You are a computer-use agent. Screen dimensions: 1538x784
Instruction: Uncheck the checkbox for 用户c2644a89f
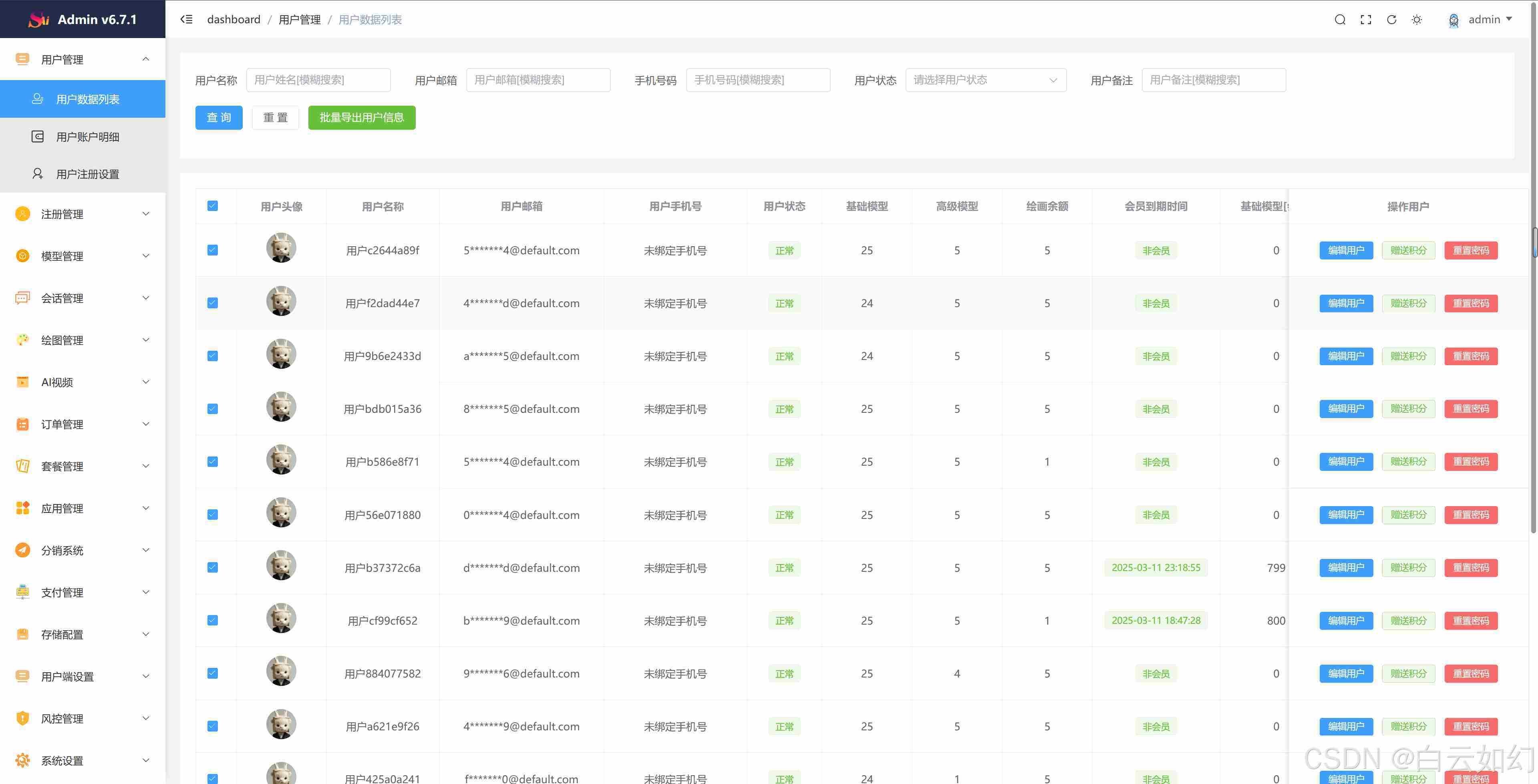pyautogui.click(x=213, y=250)
